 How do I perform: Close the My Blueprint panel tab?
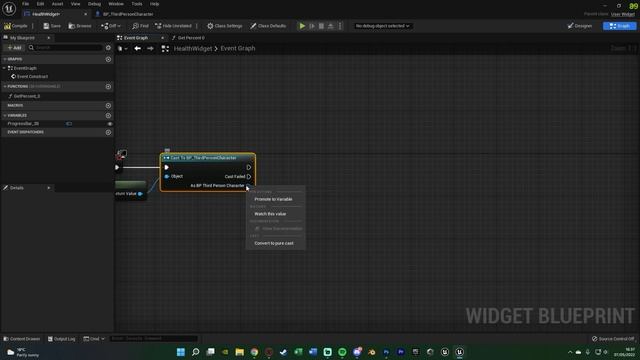[x=49, y=38]
